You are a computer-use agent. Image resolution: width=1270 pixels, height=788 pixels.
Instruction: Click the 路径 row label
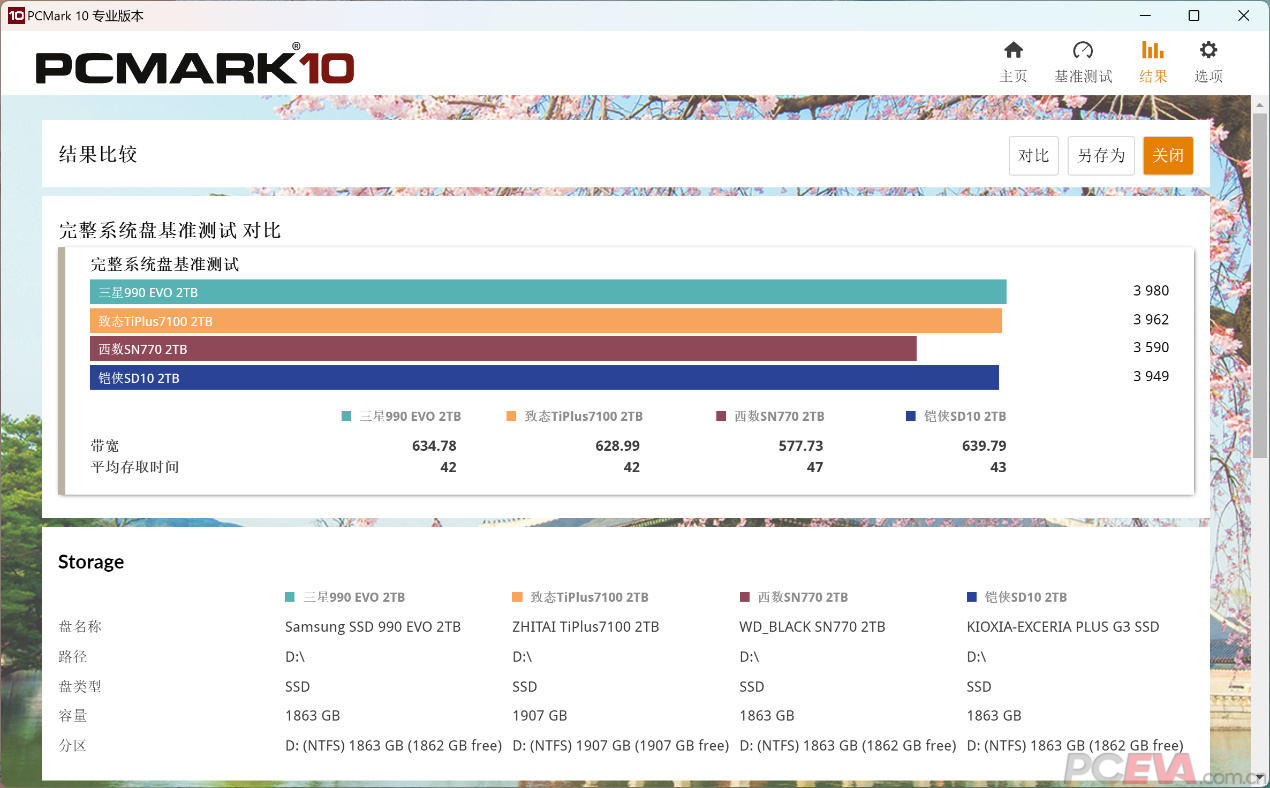(x=73, y=657)
